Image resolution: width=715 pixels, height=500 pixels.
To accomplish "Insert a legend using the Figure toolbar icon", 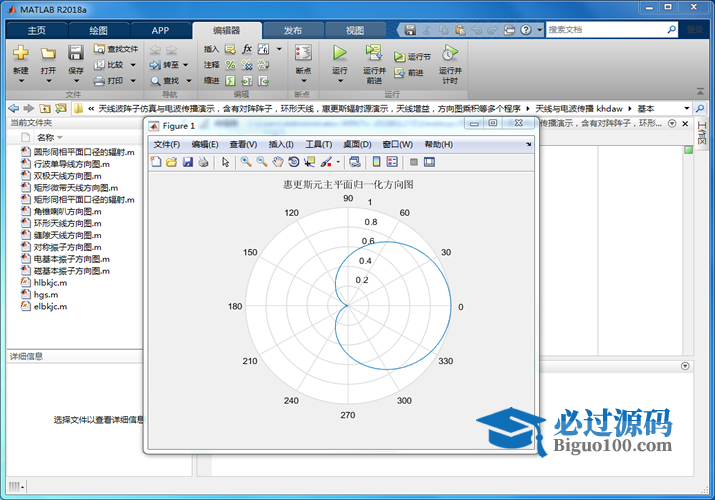I will pos(392,162).
